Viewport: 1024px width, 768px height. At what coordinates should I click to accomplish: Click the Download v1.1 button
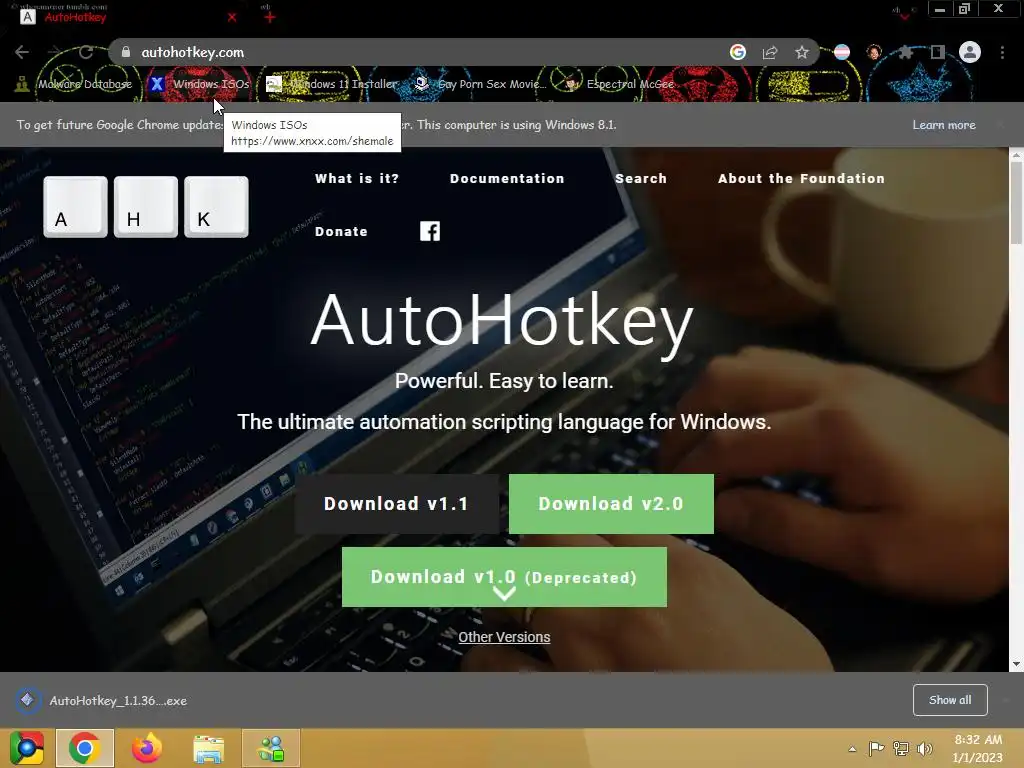(396, 504)
